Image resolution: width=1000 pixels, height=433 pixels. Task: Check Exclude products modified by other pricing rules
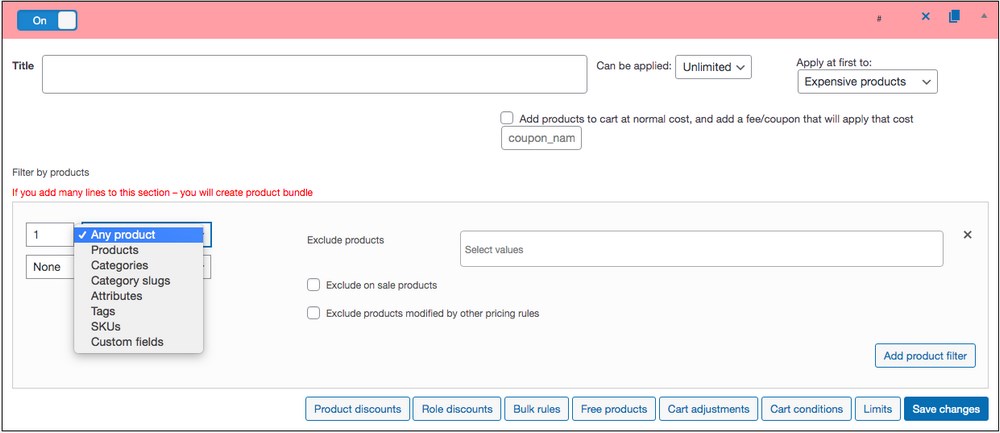[x=313, y=313]
